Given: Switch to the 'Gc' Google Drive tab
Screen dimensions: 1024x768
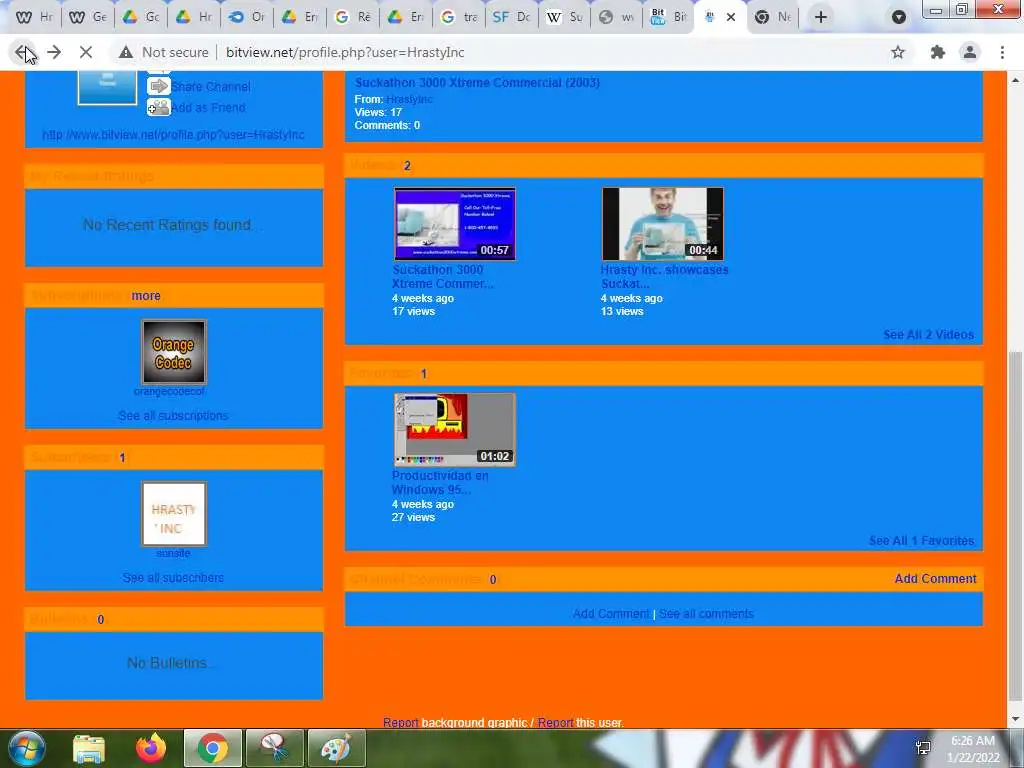Looking at the screenshot, I should pyautogui.click(x=141, y=17).
